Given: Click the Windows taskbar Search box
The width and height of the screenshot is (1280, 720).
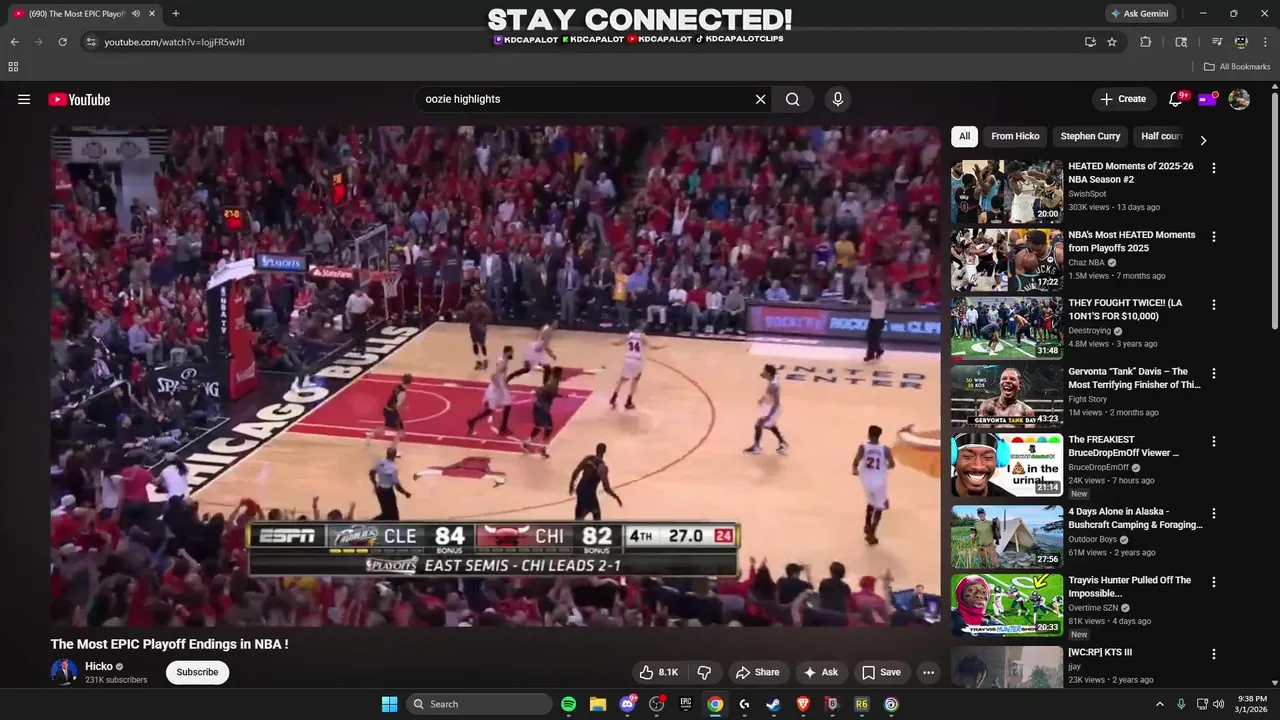Looking at the screenshot, I should [479, 704].
